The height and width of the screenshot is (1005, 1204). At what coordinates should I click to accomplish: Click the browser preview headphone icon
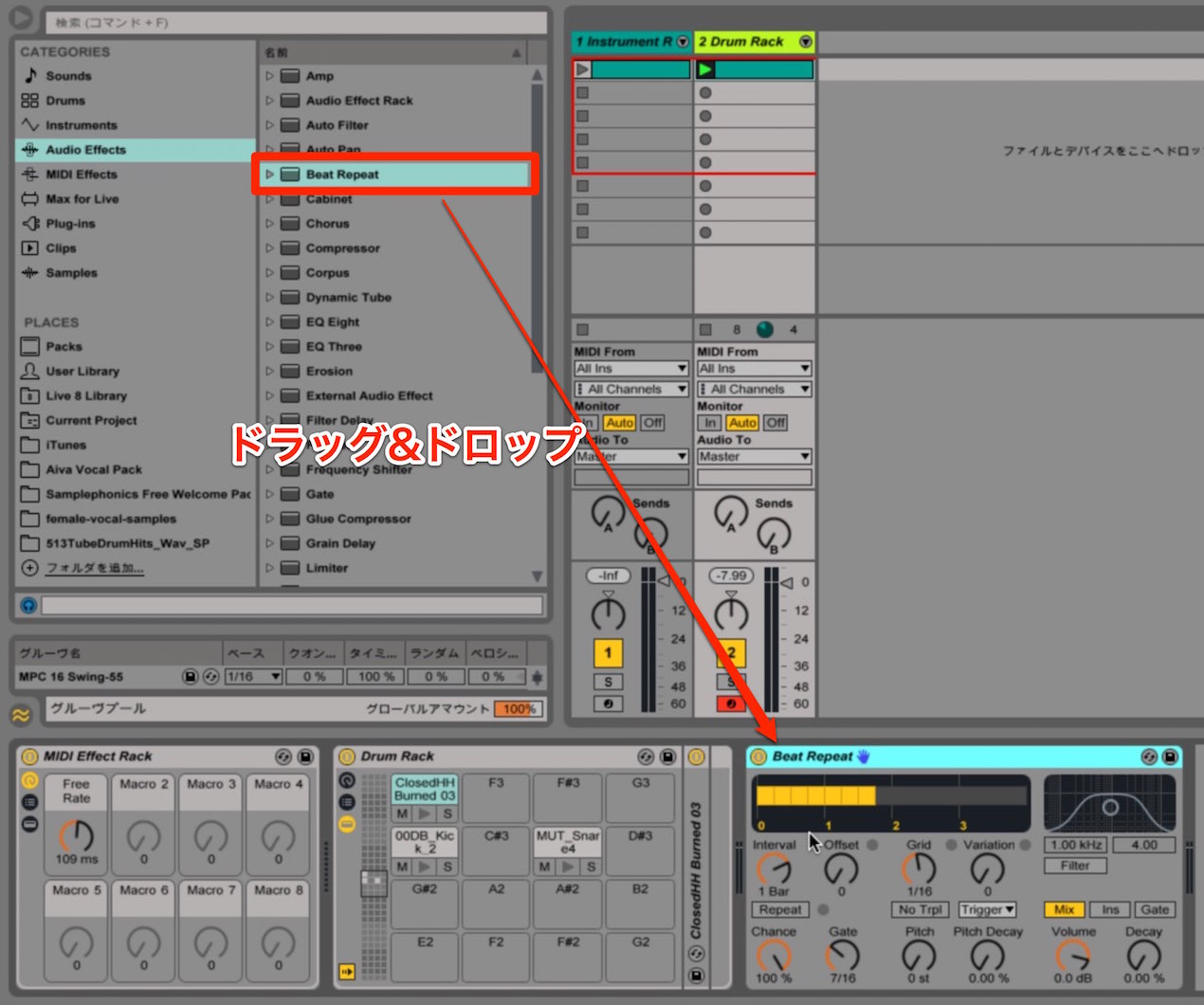(x=28, y=605)
